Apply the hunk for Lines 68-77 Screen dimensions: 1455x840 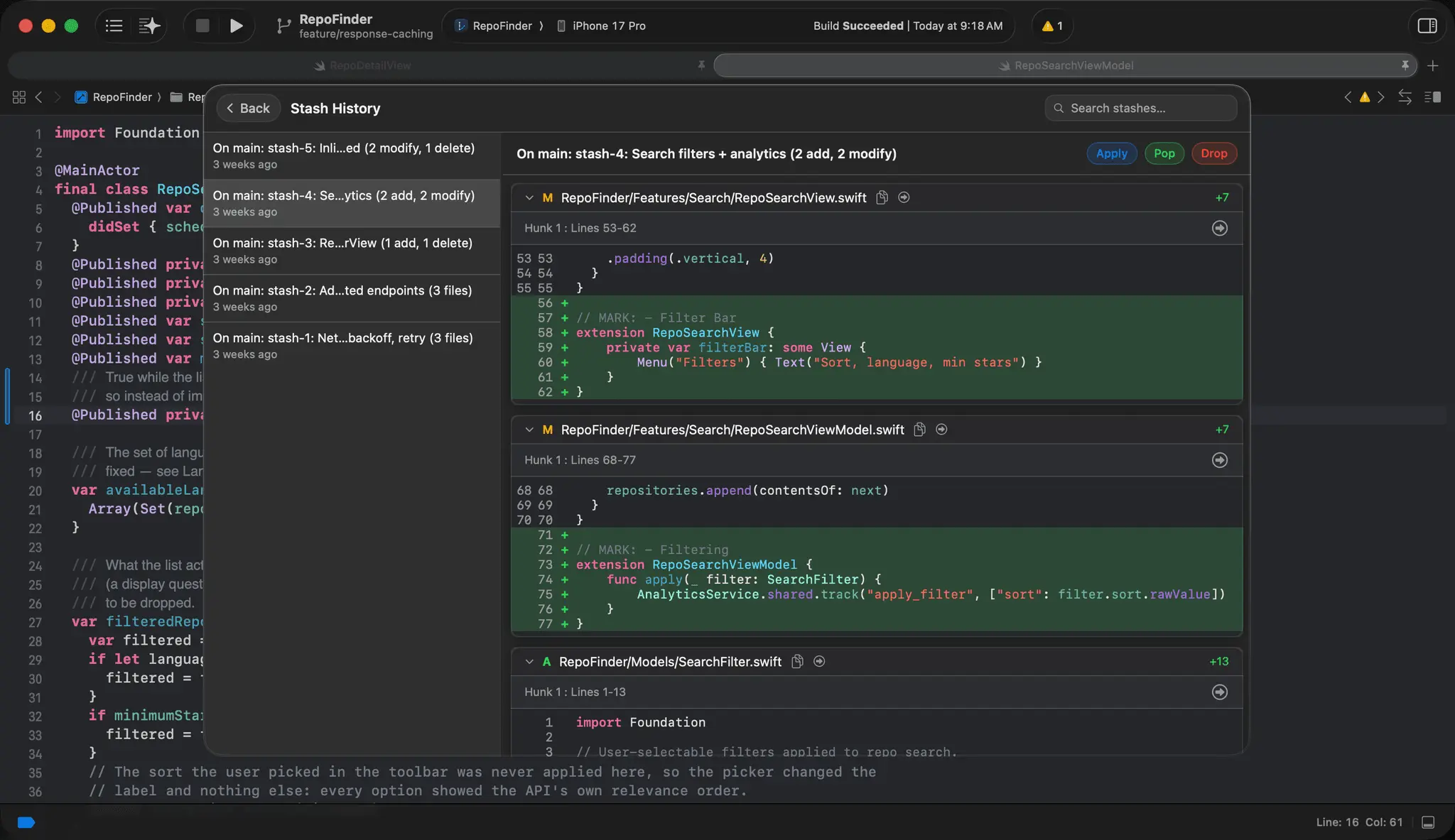pyautogui.click(x=1219, y=460)
